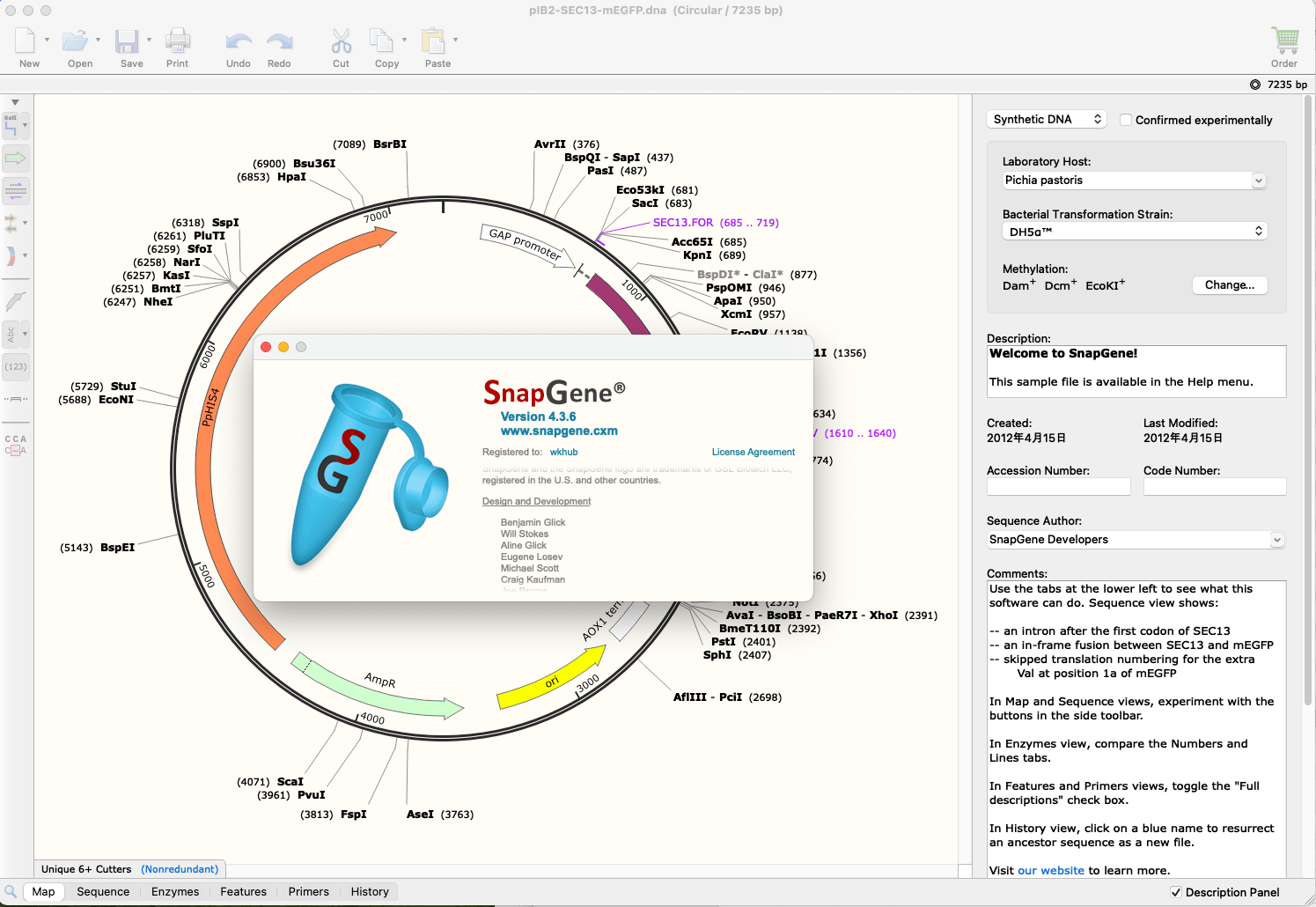This screenshot has width=1316, height=907.
Task: Click the Order shopping cart icon
Action: click(x=1285, y=41)
